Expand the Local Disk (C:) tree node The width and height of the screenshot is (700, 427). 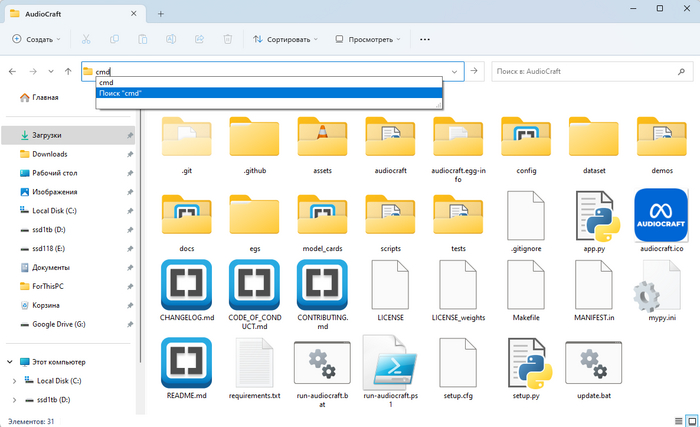(13, 381)
